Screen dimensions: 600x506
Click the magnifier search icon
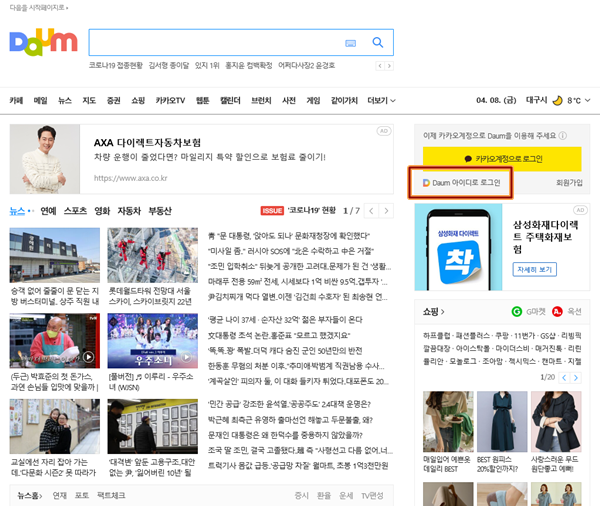[x=378, y=42]
